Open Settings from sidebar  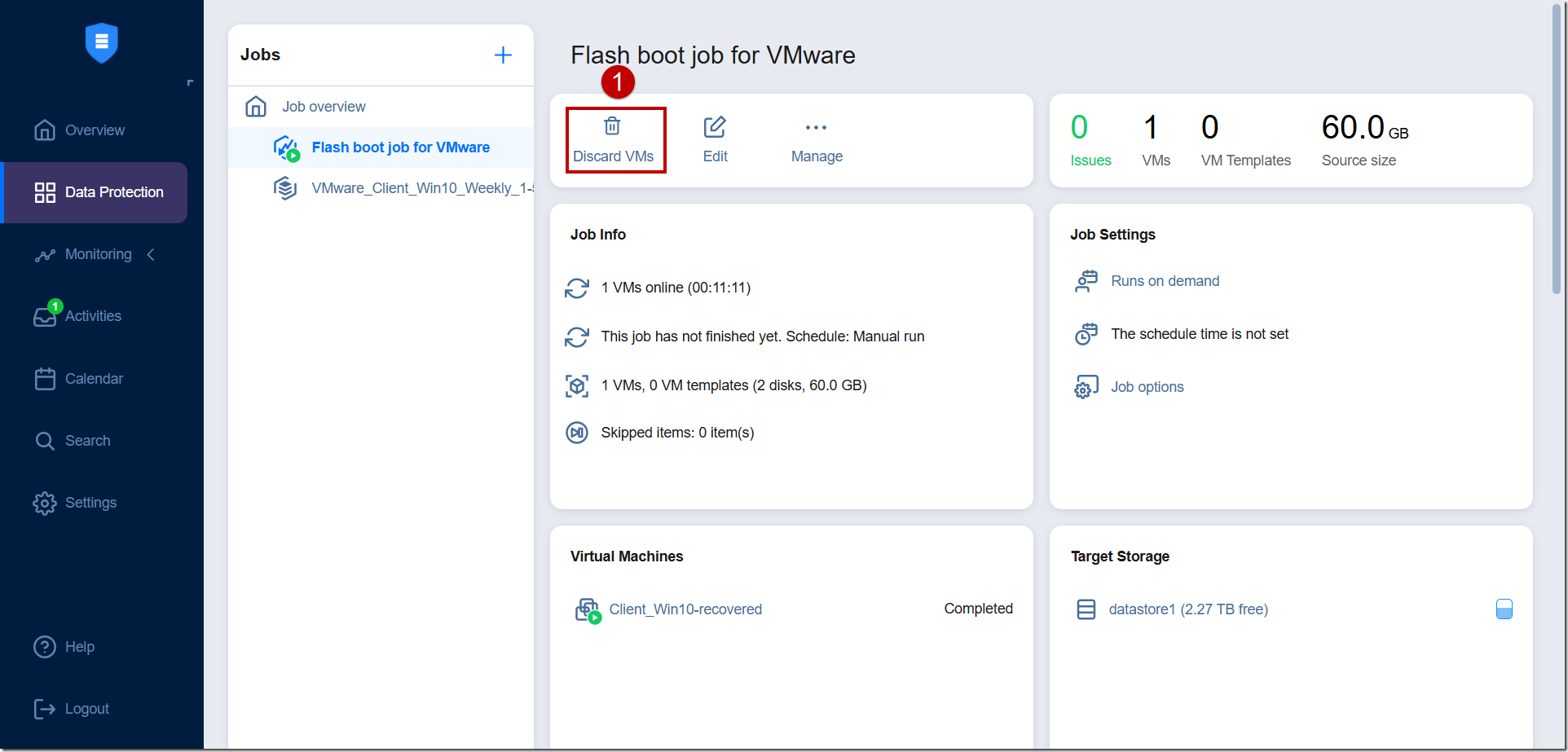(90, 503)
